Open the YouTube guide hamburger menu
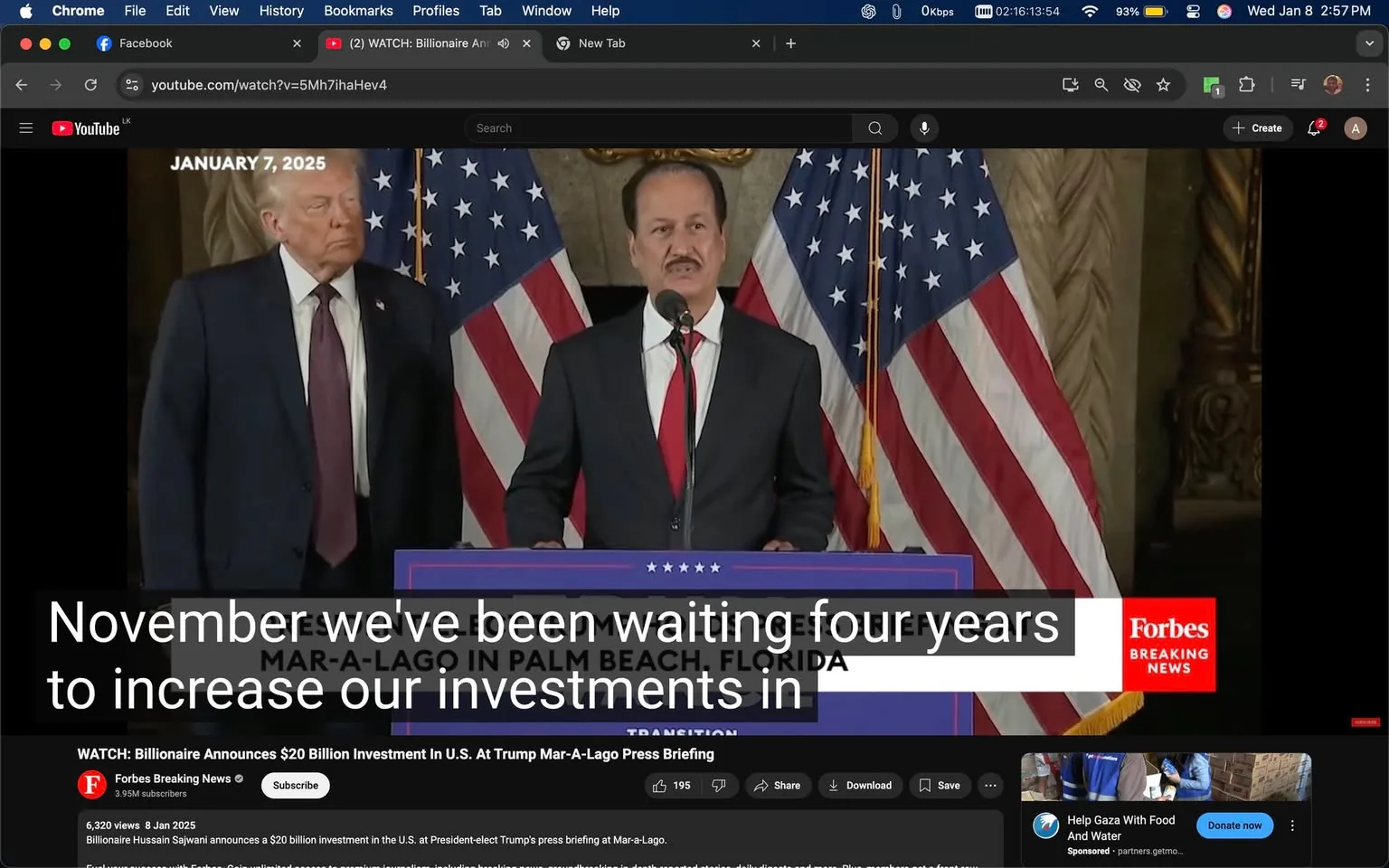1389x868 pixels. (x=25, y=127)
